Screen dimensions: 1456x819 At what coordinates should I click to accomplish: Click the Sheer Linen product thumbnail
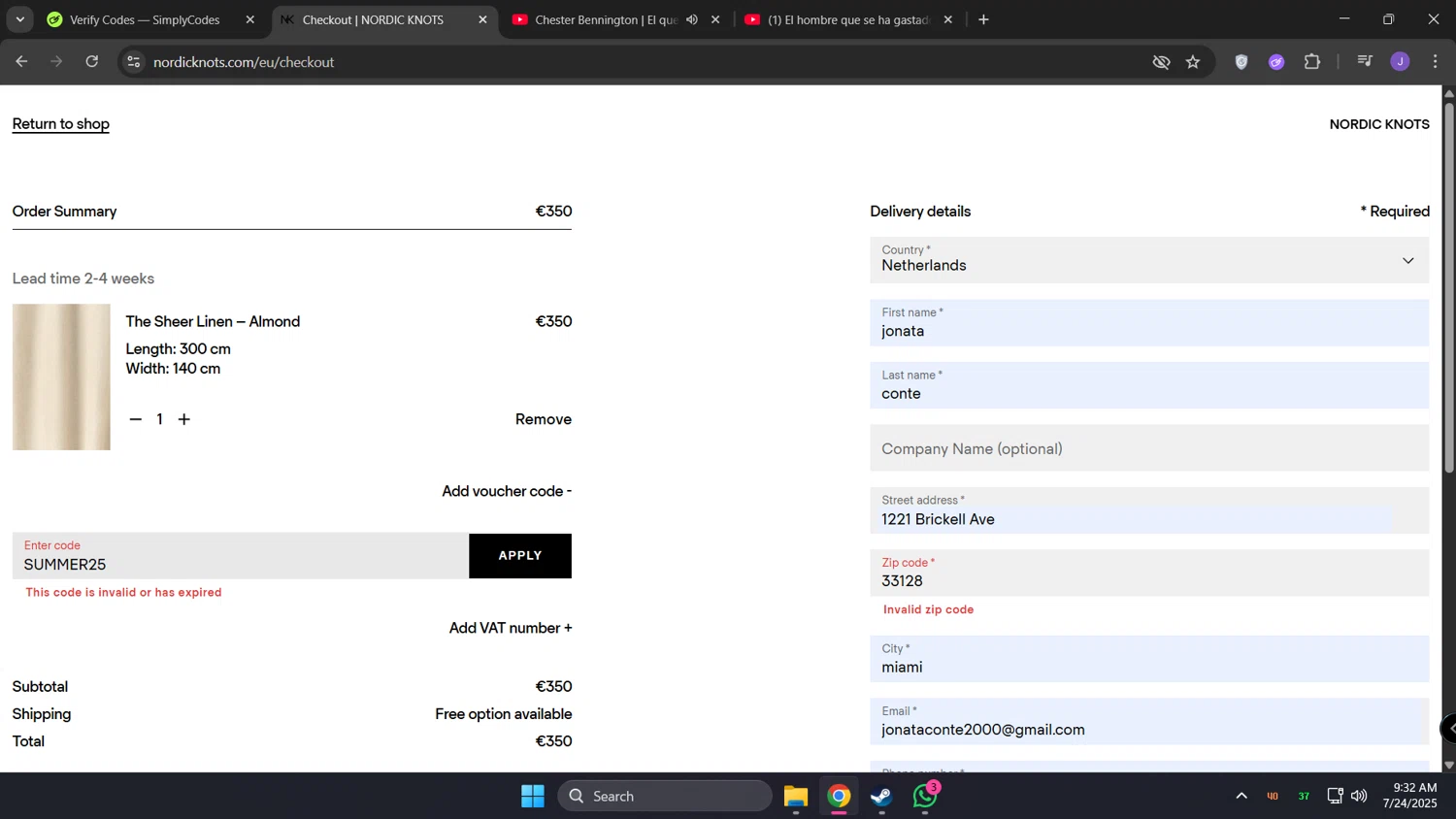point(61,377)
